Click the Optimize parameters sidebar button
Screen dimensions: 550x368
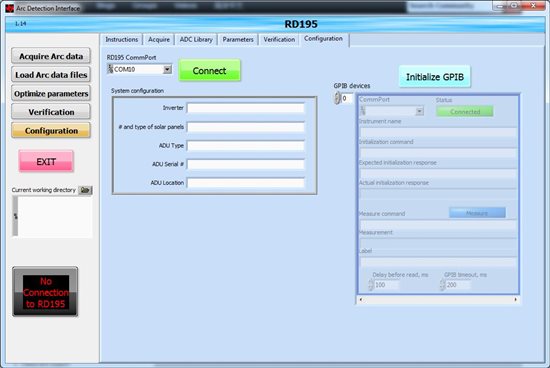point(51,94)
